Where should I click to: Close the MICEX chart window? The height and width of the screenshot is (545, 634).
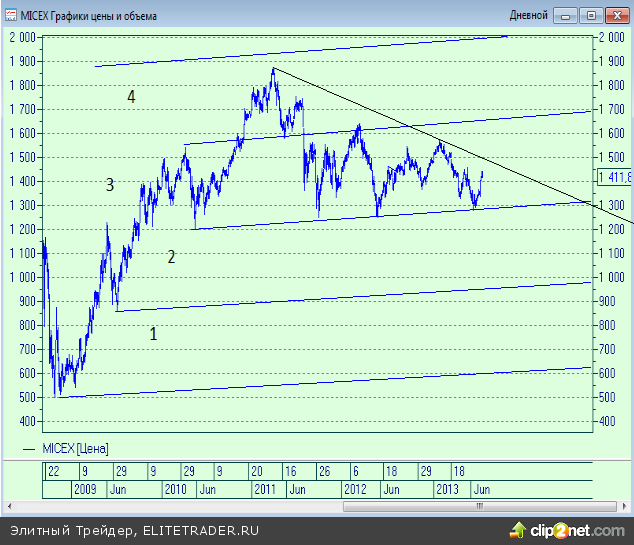pos(613,15)
